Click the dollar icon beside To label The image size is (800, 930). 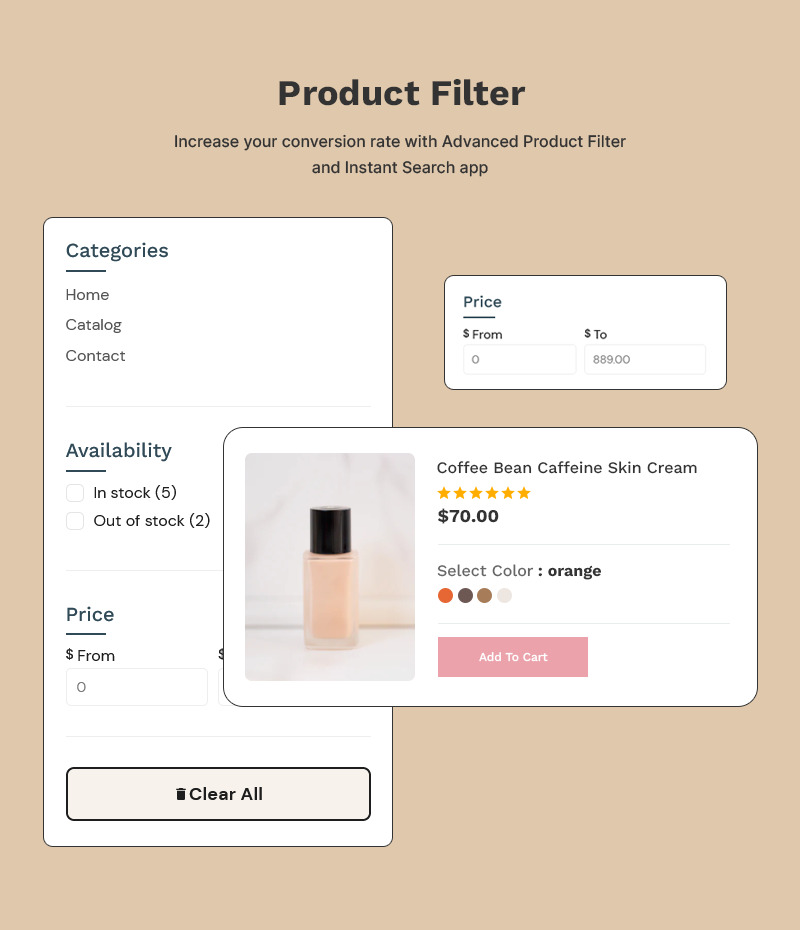(x=588, y=333)
